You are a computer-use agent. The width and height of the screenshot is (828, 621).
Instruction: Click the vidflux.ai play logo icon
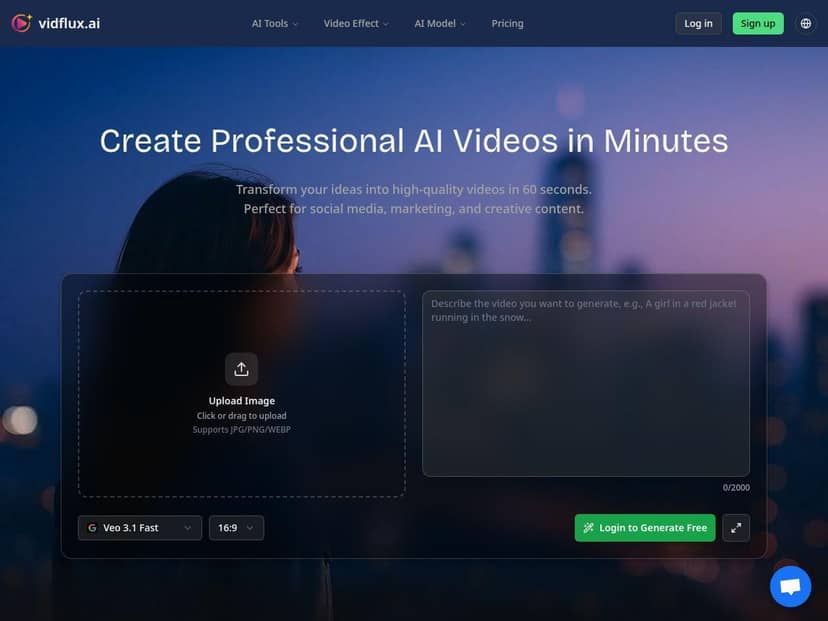point(22,23)
